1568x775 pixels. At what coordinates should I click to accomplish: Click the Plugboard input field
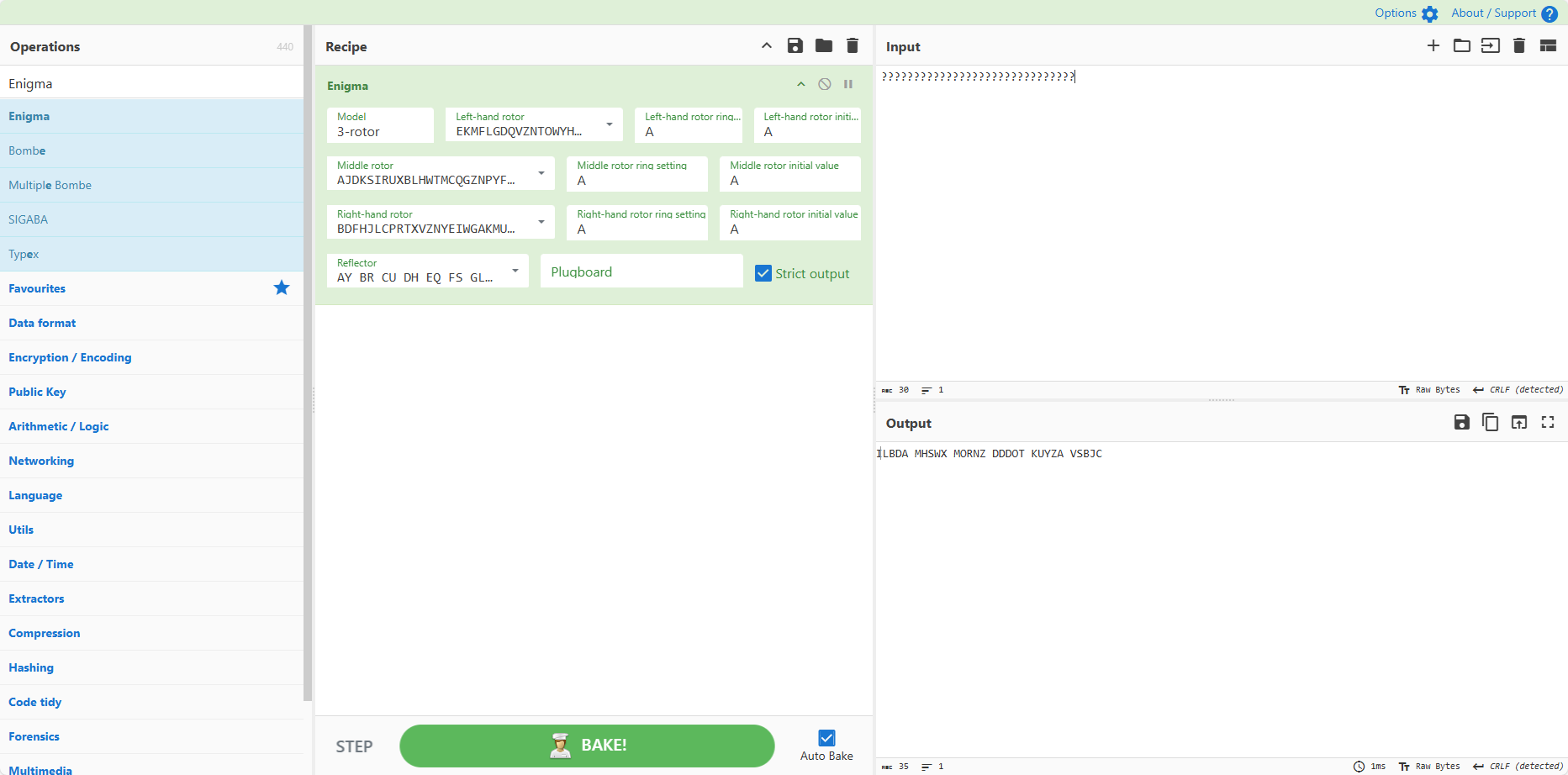click(641, 272)
